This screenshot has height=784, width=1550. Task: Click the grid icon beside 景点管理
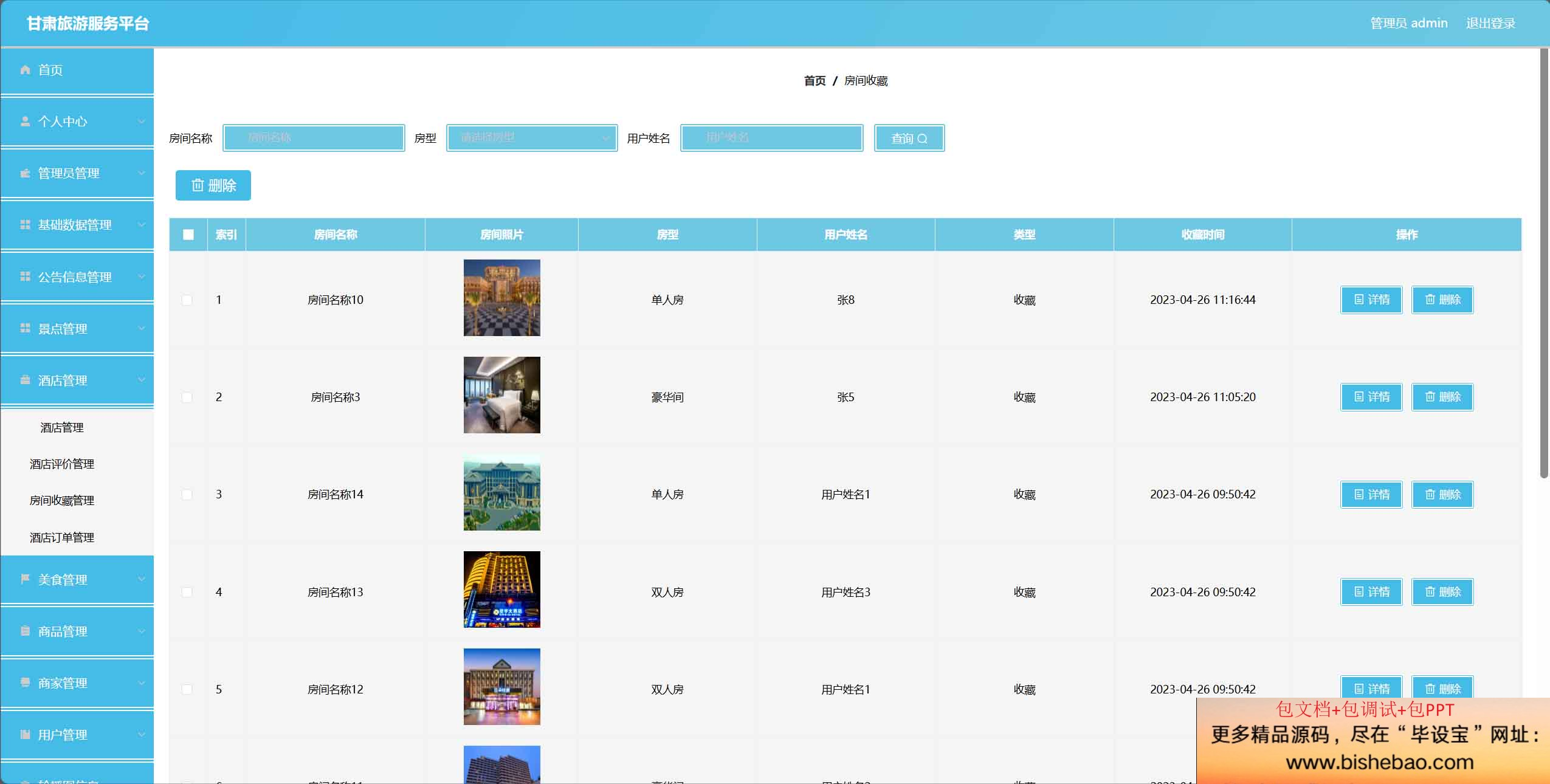pos(25,328)
